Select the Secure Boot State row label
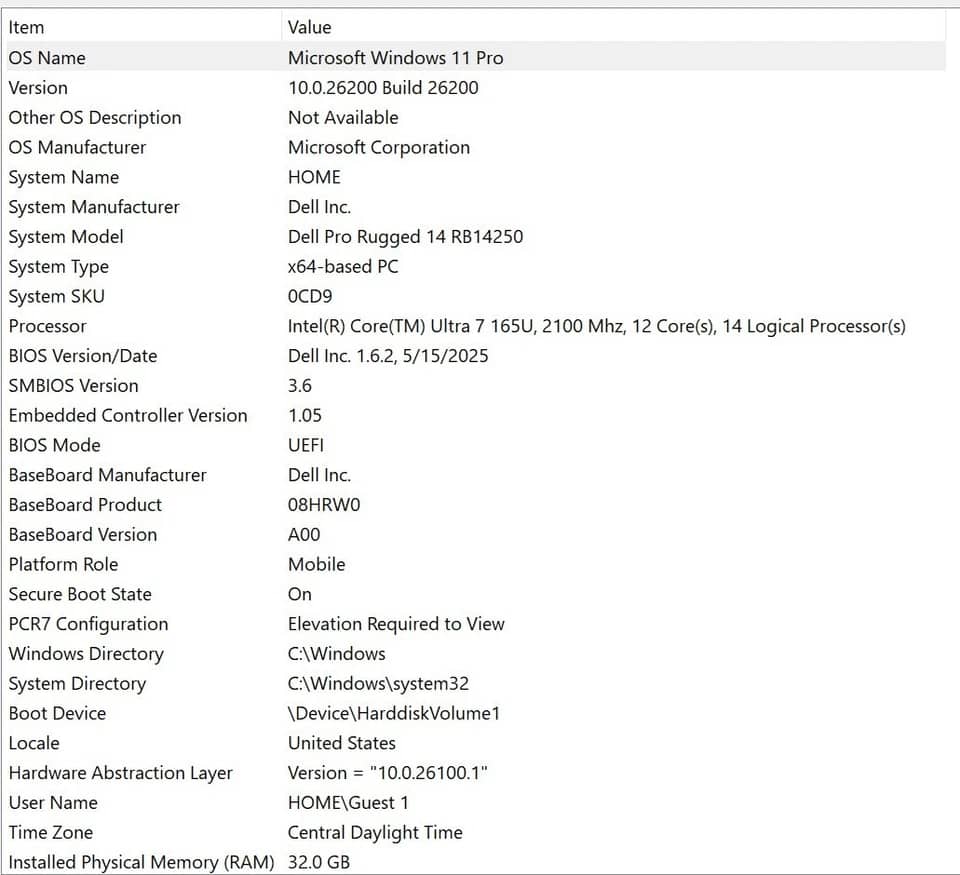This screenshot has width=960, height=875. 80,594
